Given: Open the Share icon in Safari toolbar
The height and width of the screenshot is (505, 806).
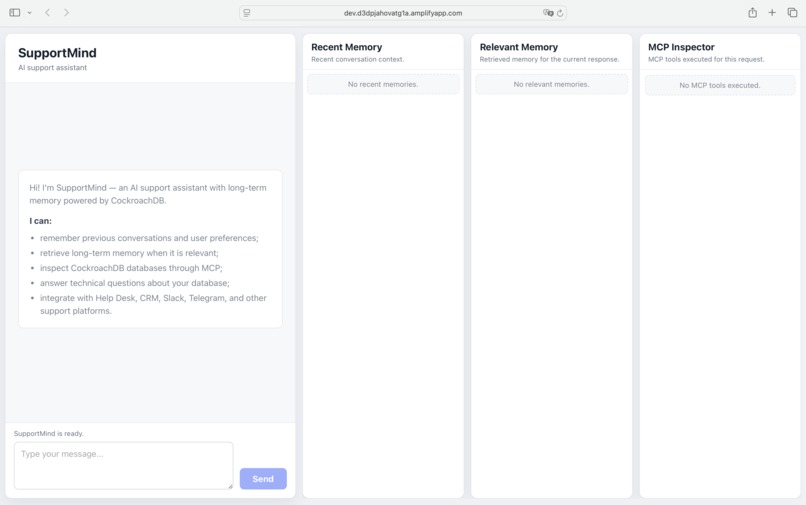Looking at the screenshot, I should coord(753,12).
